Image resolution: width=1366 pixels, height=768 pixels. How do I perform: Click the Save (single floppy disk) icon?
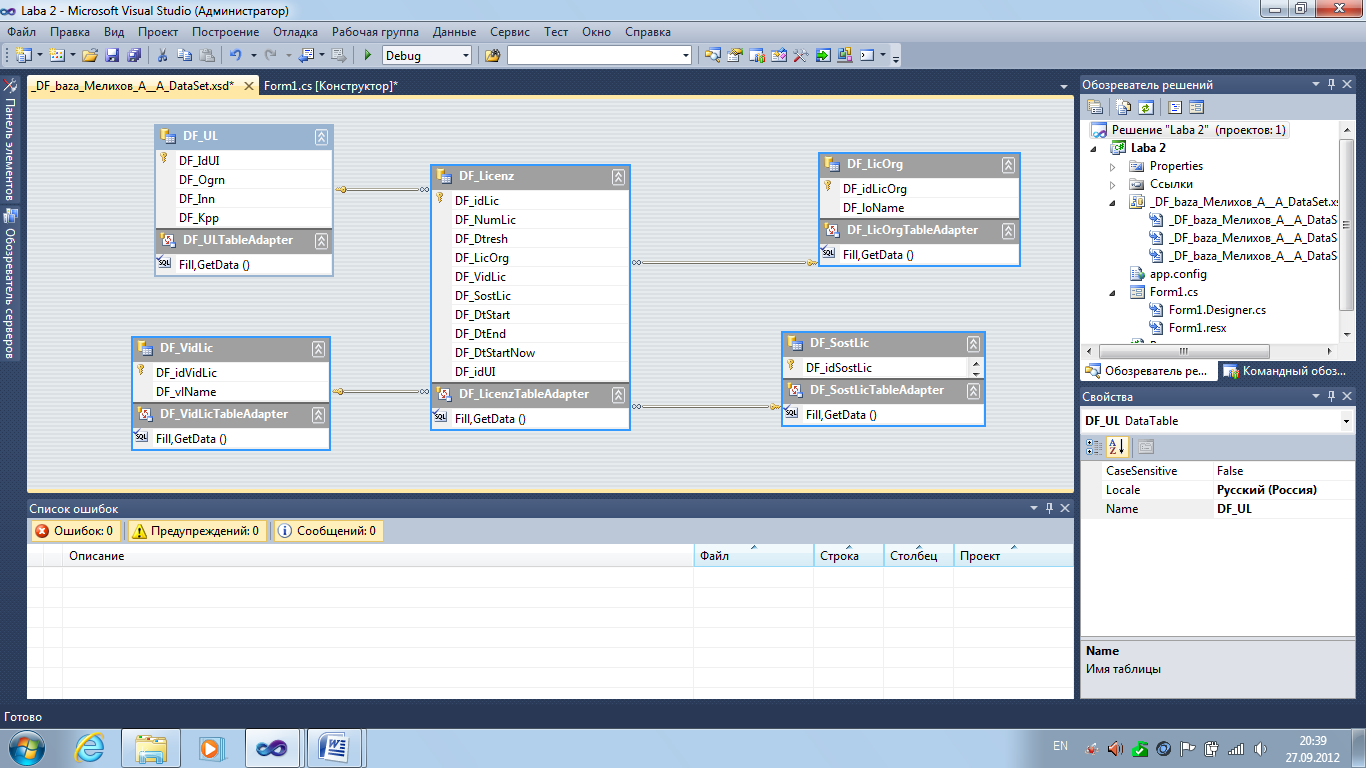pyautogui.click(x=111, y=55)
